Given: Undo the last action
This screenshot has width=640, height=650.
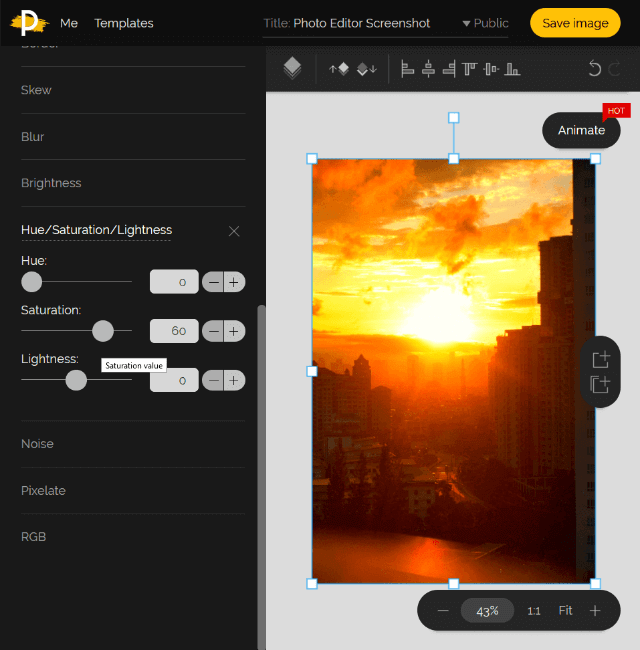Looking at the screenshot, I should pos(594,68).
